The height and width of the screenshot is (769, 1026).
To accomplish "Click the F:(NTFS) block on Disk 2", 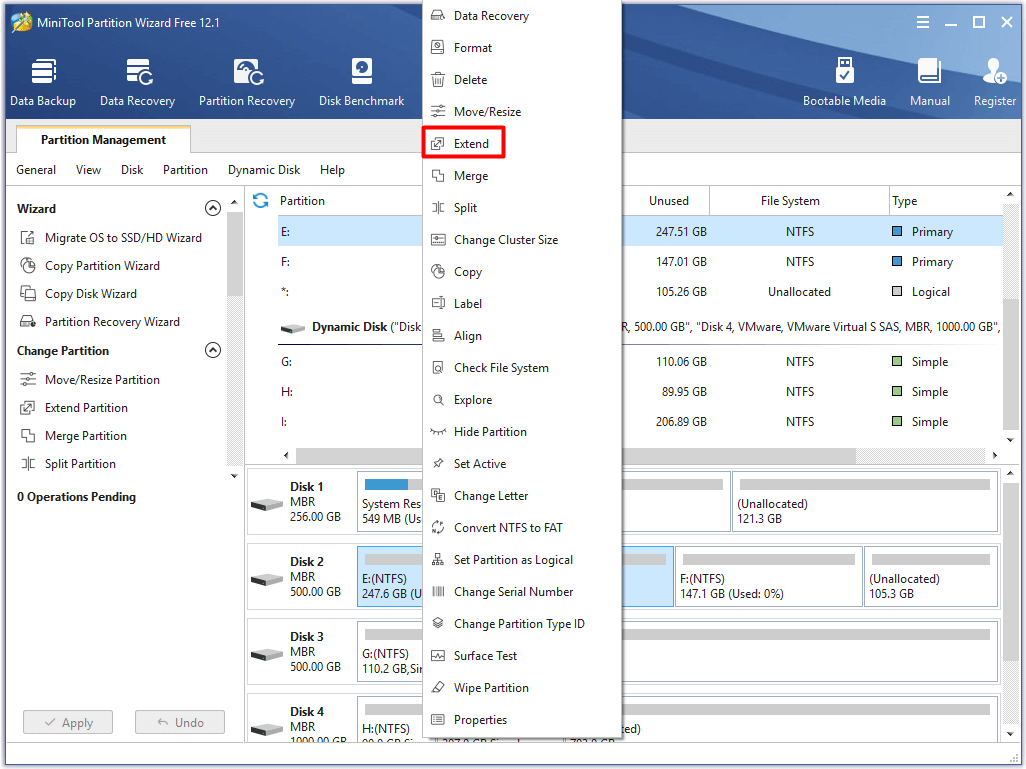I will pyautogui.click(x=768, y=577).
